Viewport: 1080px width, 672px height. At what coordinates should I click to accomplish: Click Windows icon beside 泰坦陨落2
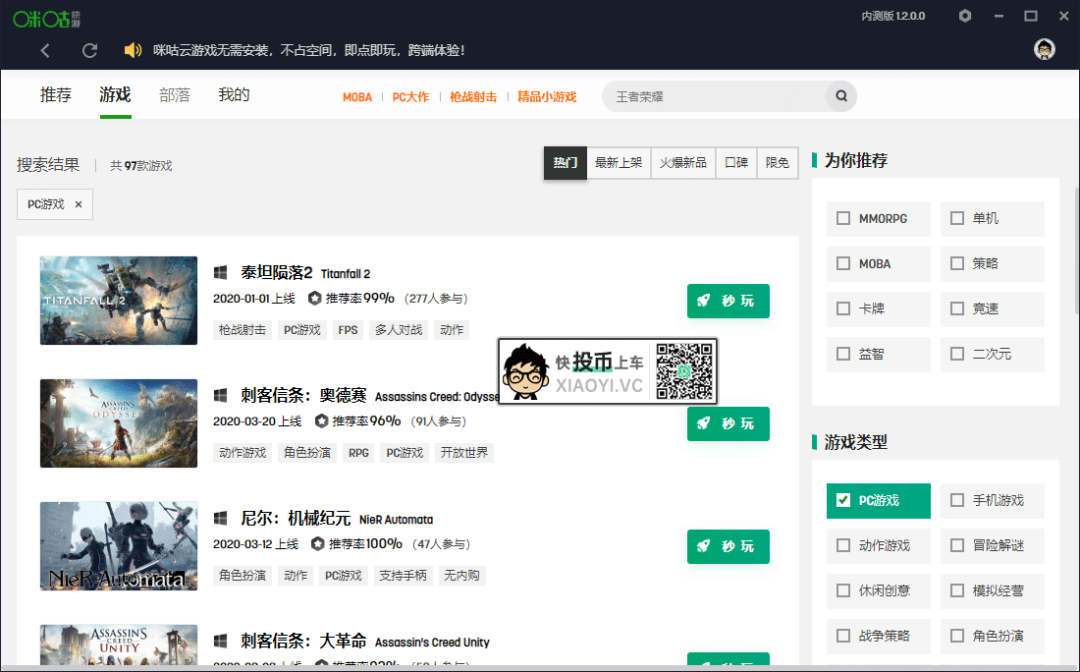(220, 273)
